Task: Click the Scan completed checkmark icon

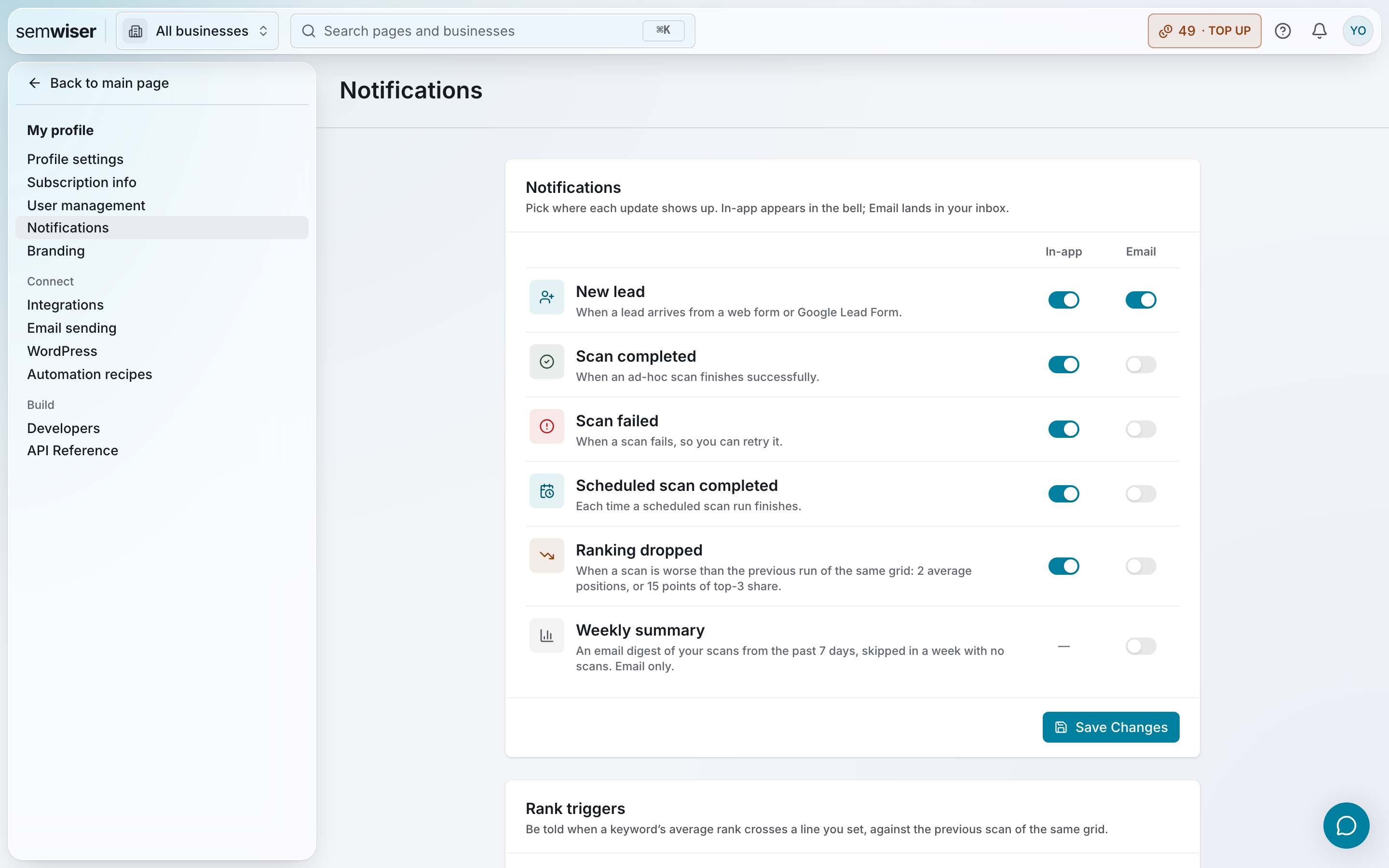Action: (546, 362)
